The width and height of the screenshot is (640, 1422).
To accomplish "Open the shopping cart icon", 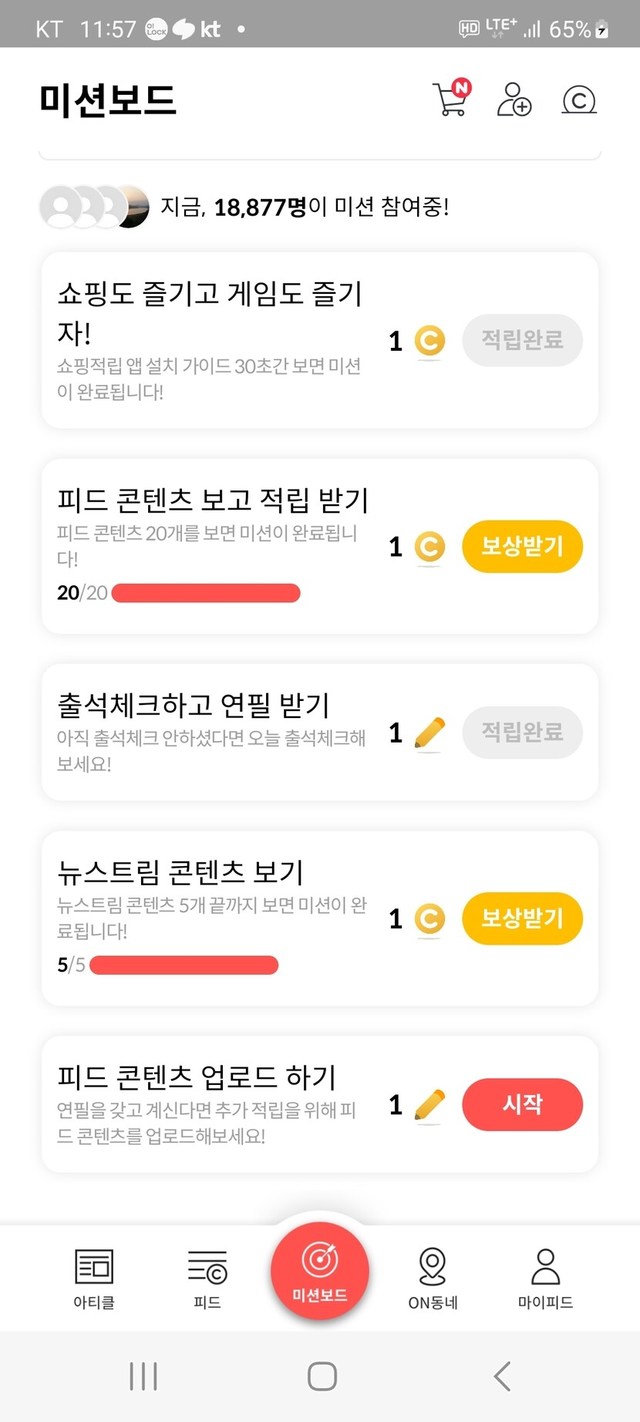I will [x=450, y=99].
